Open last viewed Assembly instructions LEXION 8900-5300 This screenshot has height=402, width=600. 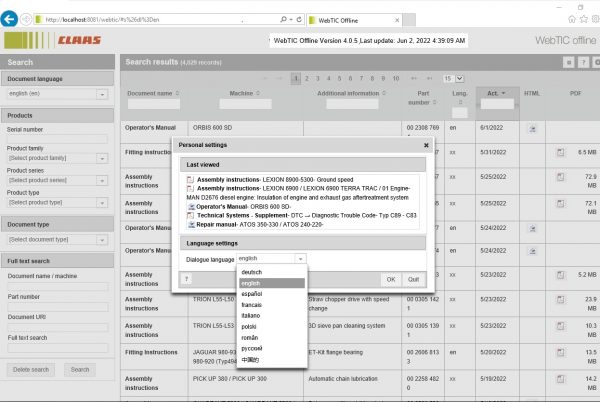[270, 180]
